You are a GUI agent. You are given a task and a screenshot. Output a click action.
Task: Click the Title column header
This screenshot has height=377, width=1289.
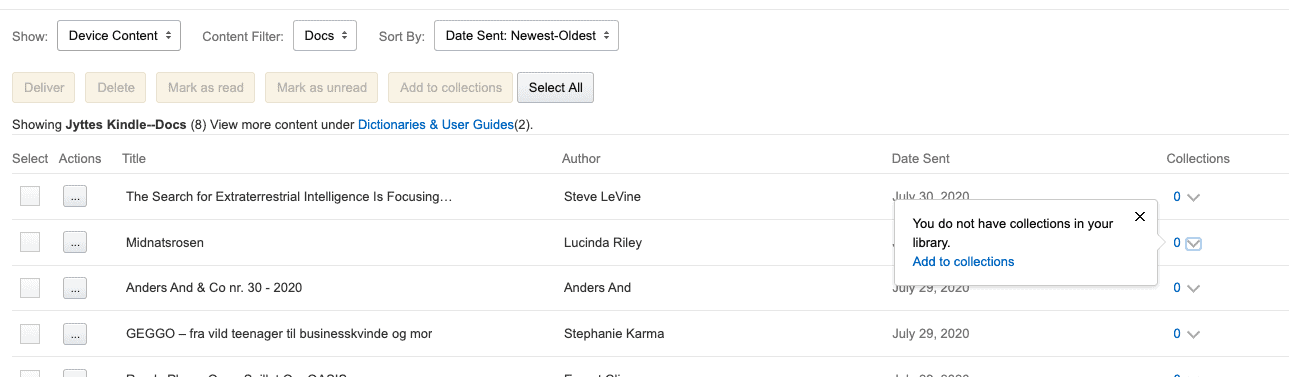134,159
